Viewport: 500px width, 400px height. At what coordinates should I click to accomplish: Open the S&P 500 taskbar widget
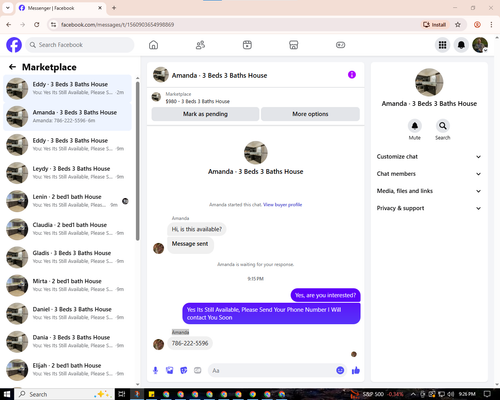tap(377, 394)
